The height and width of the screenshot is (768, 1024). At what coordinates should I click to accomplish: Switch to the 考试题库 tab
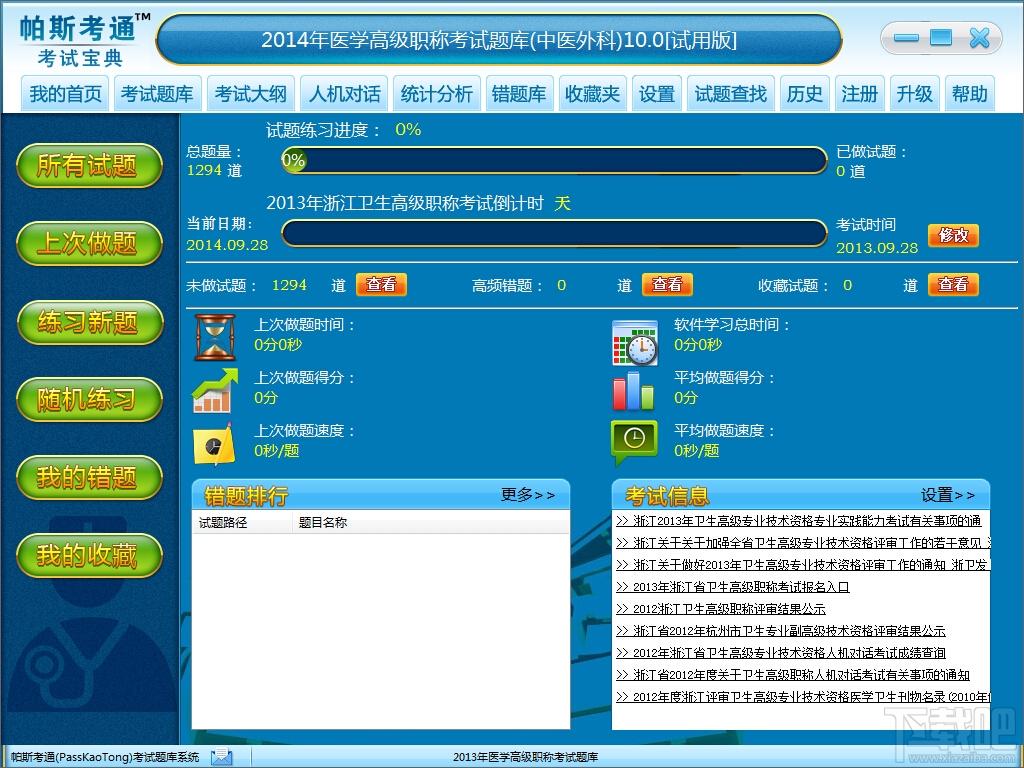[x=157, y=94]
